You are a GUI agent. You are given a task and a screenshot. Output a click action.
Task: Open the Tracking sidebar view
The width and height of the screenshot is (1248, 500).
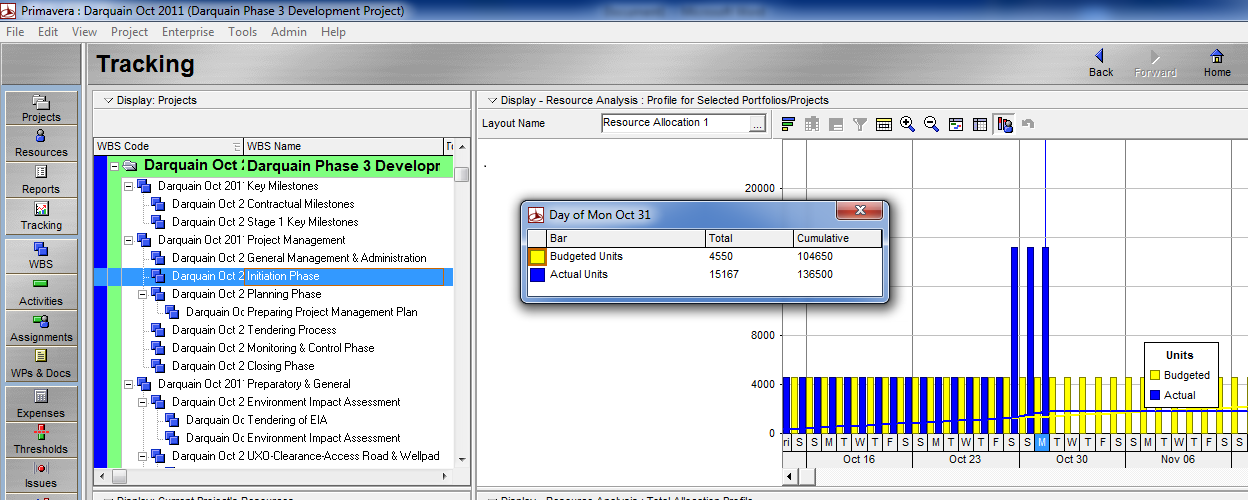(41, 216)
